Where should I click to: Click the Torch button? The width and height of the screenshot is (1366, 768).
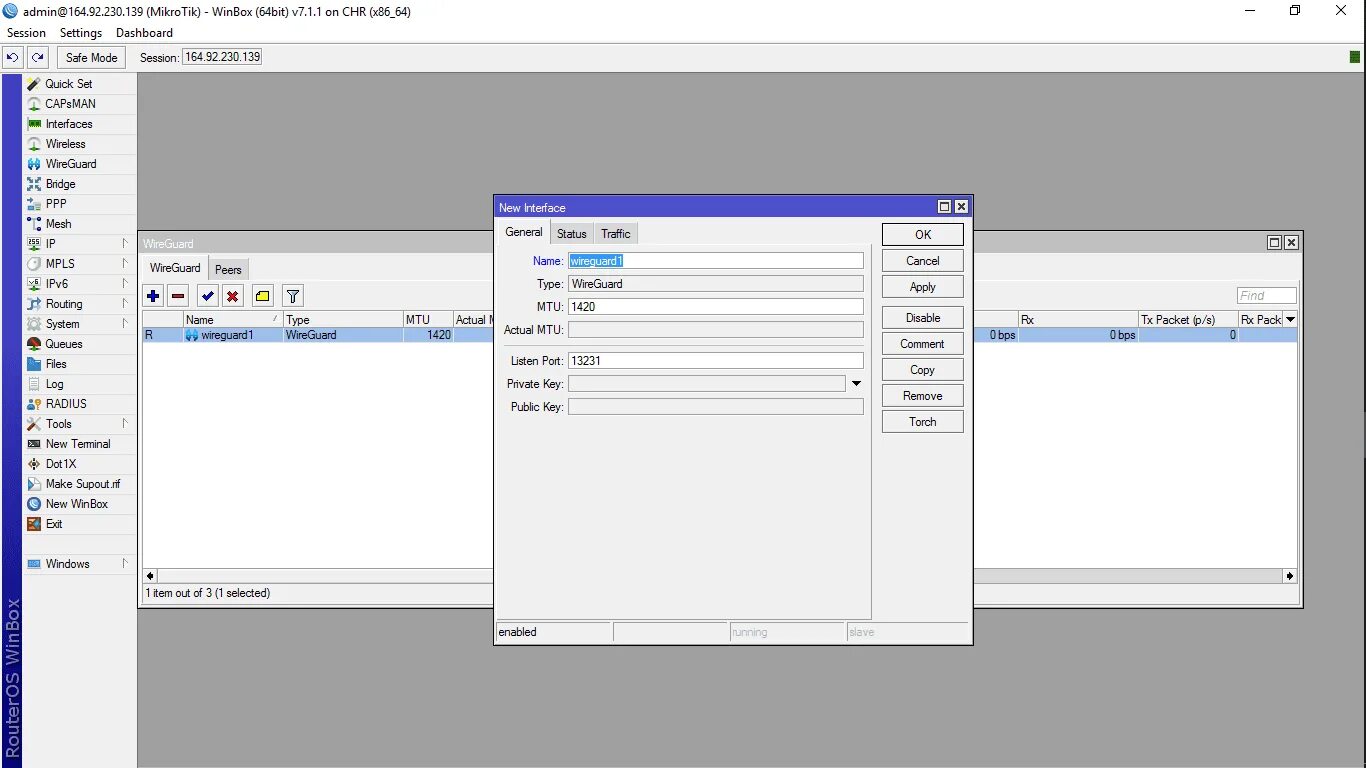(923, 422)
